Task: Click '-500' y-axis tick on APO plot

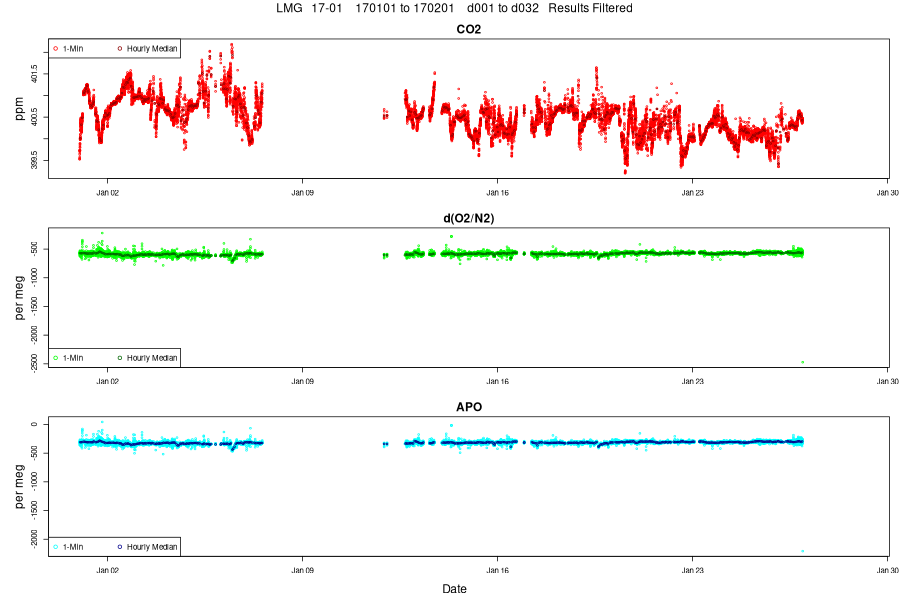Action: click(x=34, y=453)
